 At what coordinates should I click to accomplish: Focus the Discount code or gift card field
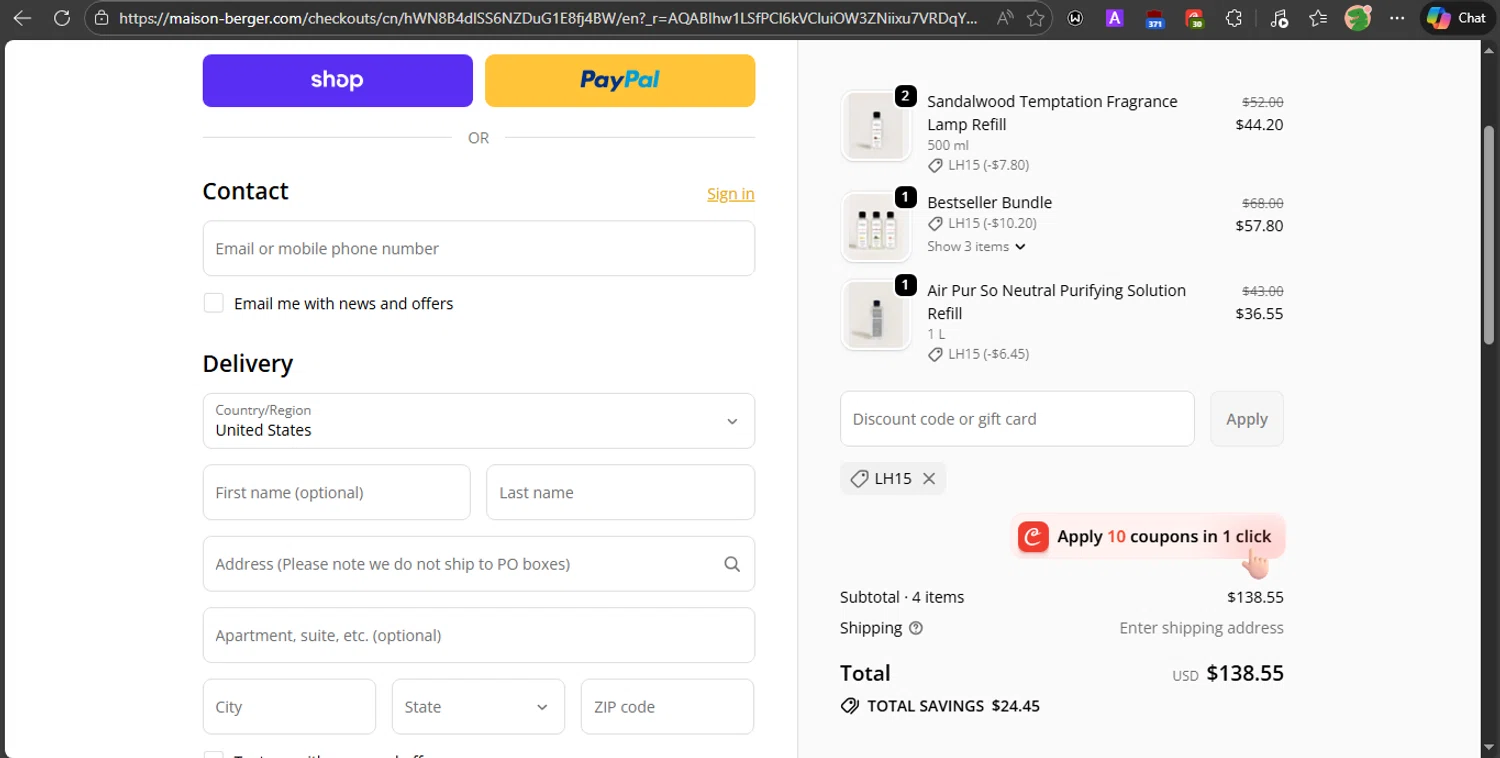(x=1017, y=419)
